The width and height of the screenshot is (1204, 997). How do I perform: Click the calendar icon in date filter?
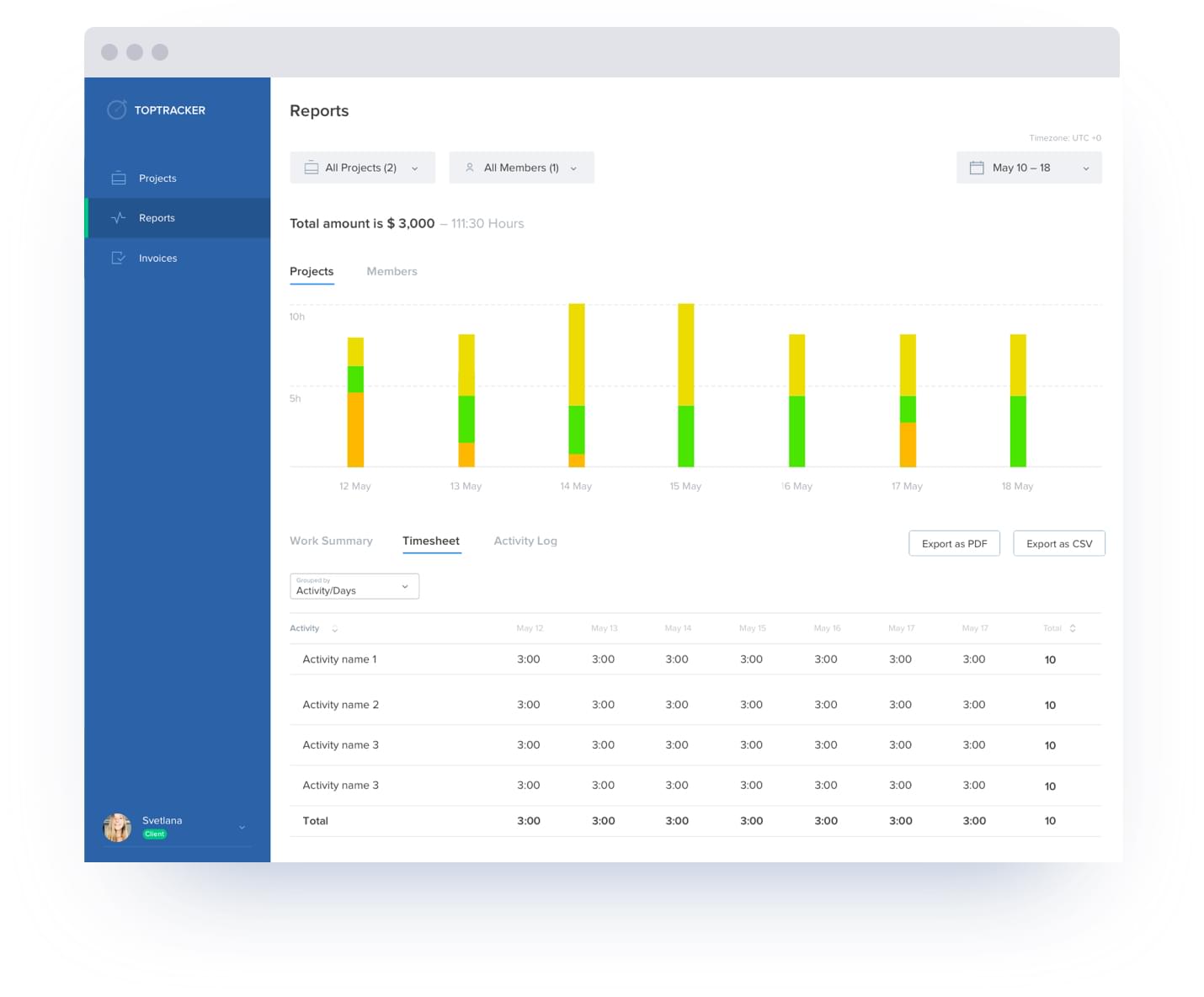point(977,168)
